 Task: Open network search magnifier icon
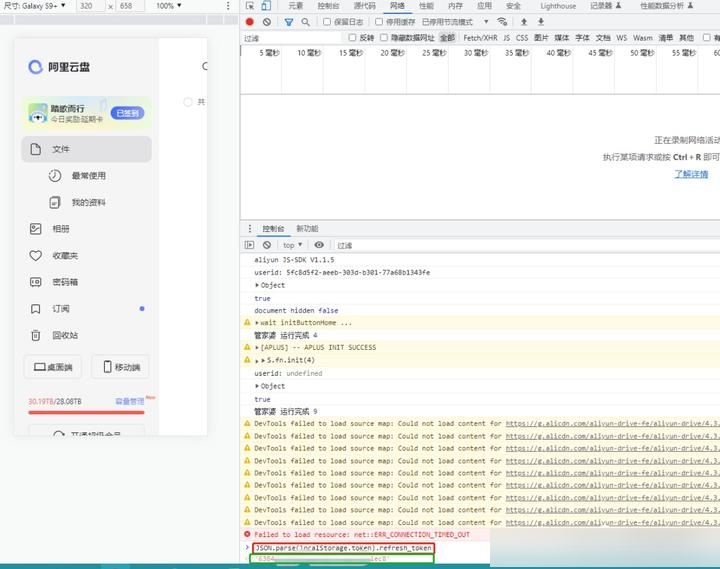pos(305,22)
